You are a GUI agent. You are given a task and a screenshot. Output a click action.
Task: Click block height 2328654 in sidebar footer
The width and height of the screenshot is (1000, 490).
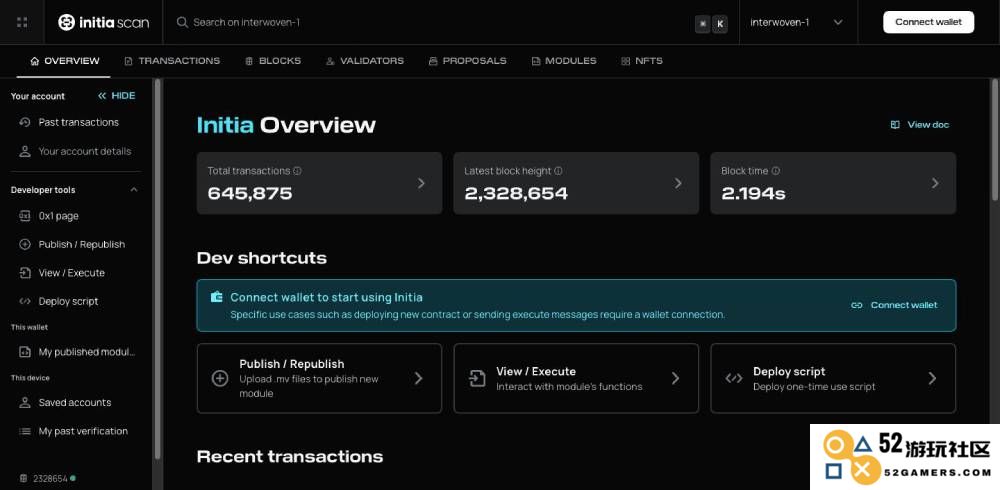point(50,479)
